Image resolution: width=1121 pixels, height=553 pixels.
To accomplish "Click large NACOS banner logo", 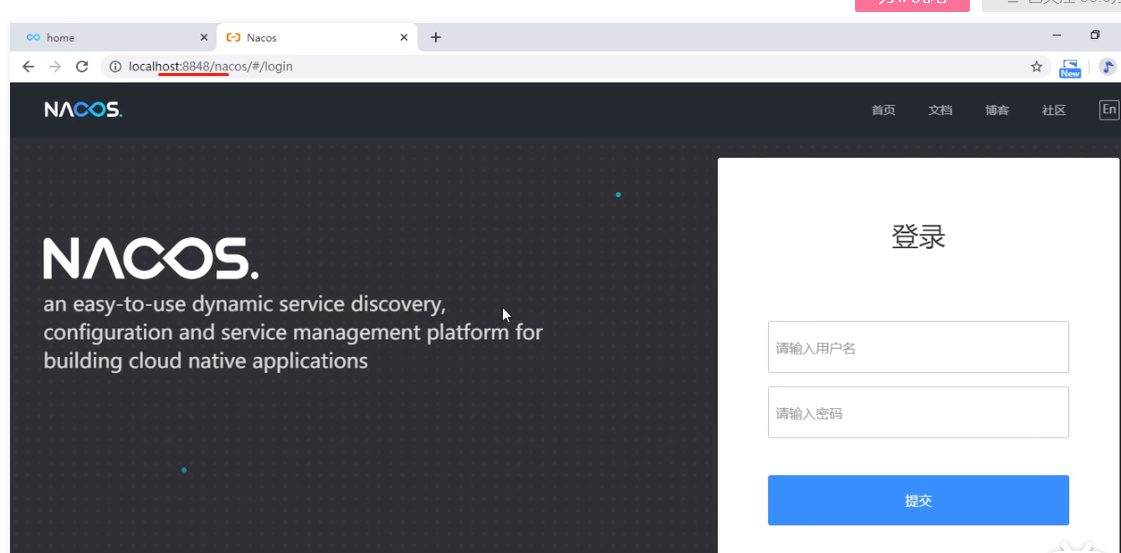I will 151,259.
